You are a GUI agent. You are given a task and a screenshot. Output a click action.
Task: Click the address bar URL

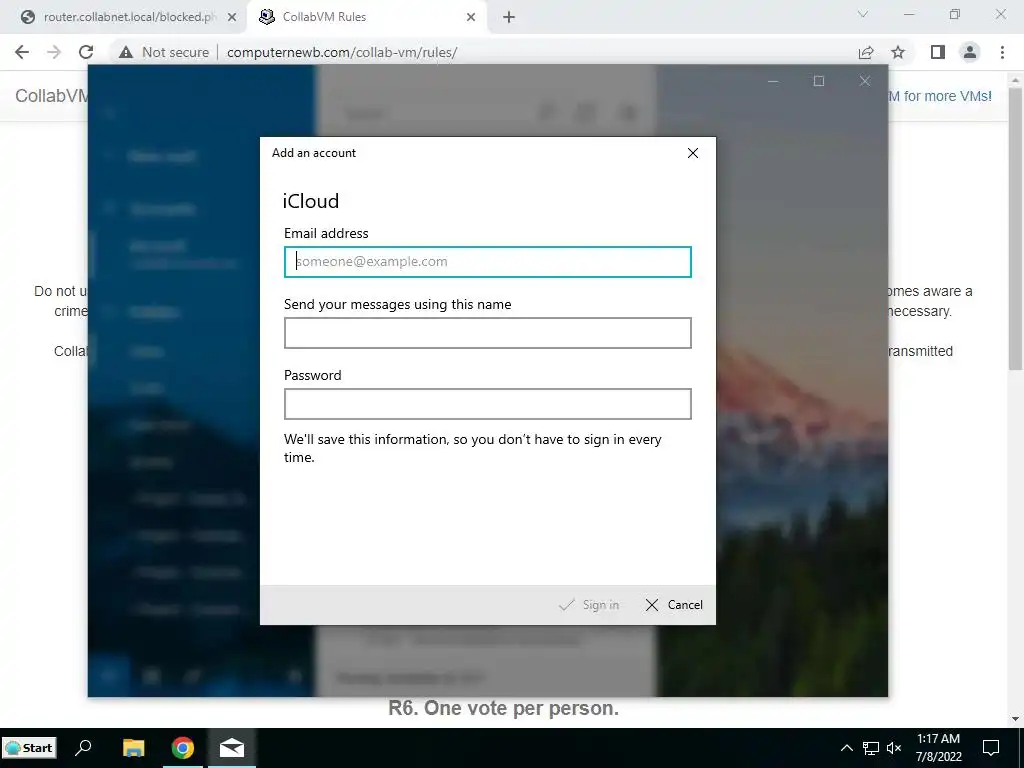(x=342, y=52)
